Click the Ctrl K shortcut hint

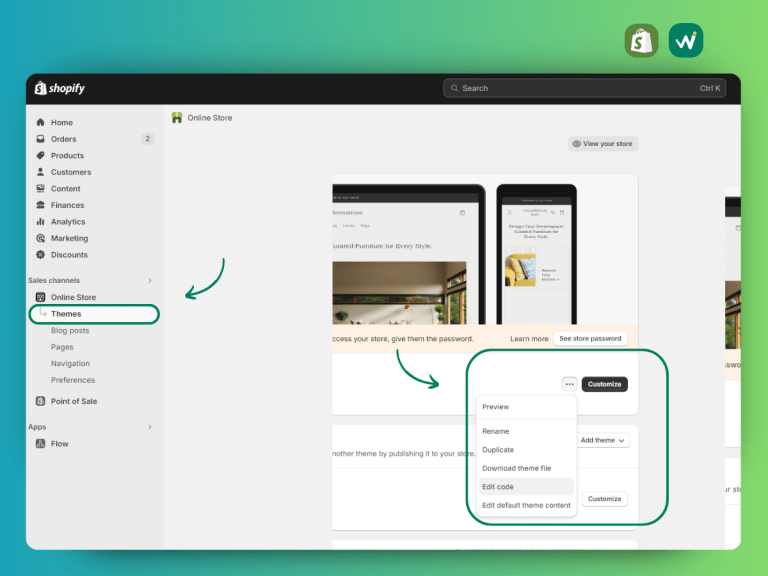tap(710, 88)
